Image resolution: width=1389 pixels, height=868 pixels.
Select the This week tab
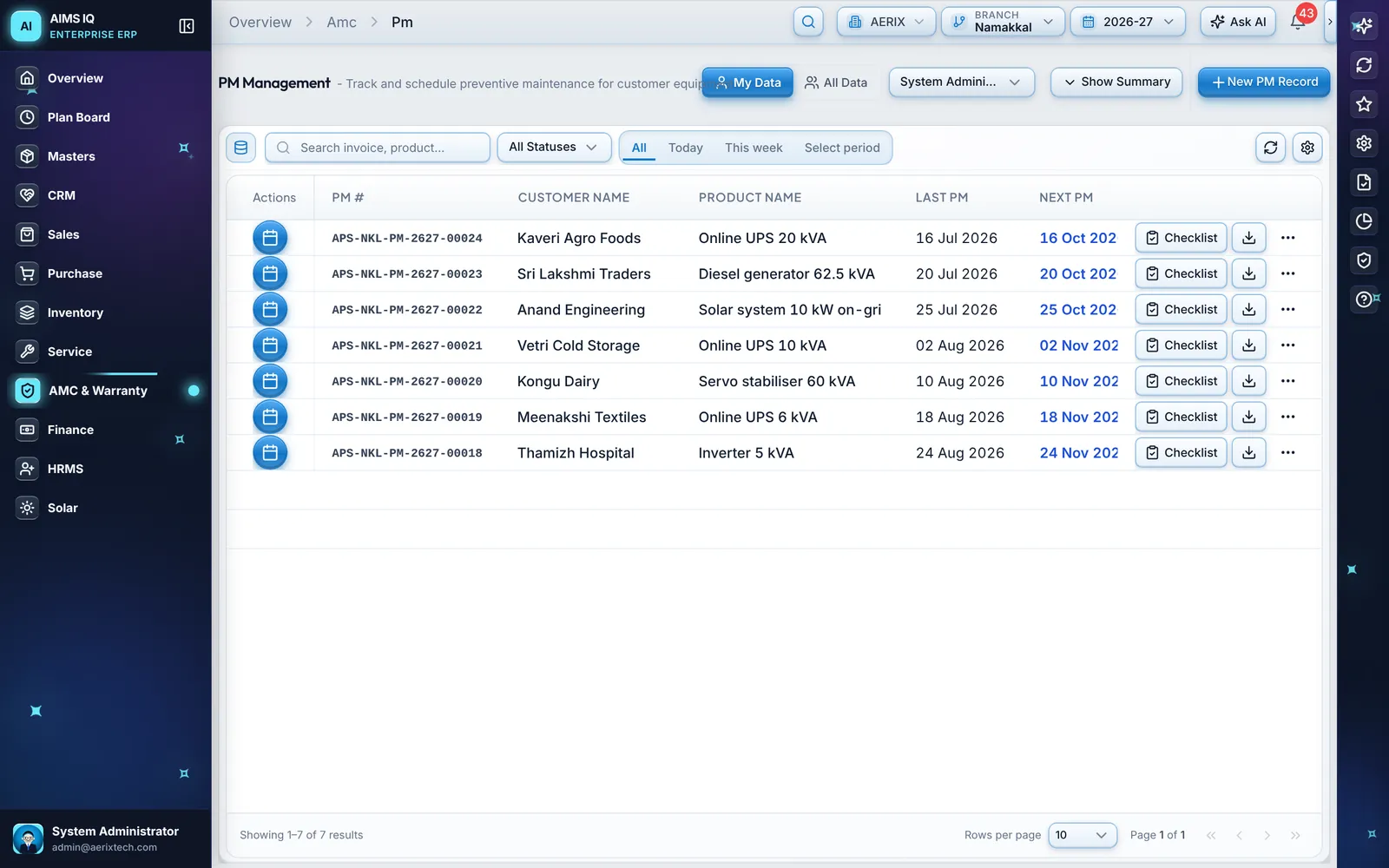click(x=754, y=148)
